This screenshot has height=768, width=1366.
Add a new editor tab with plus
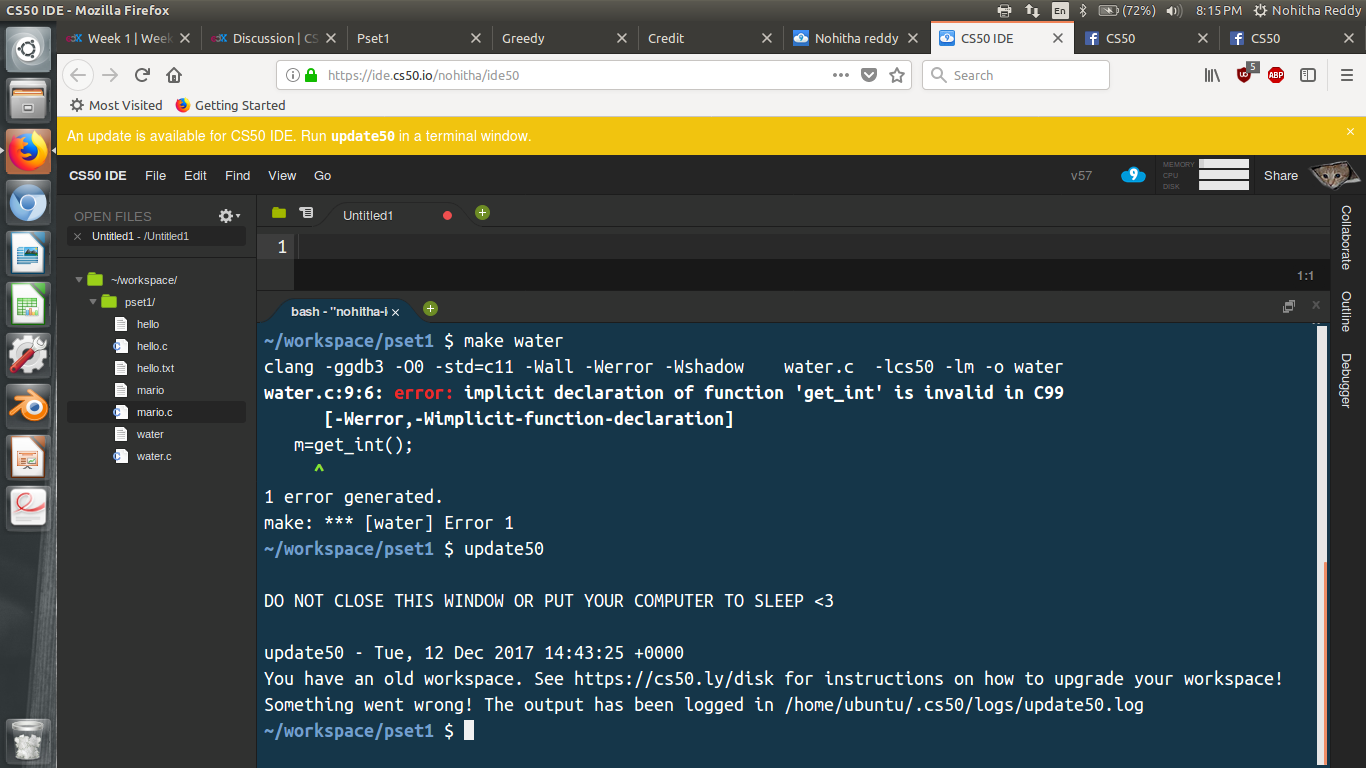482,212
